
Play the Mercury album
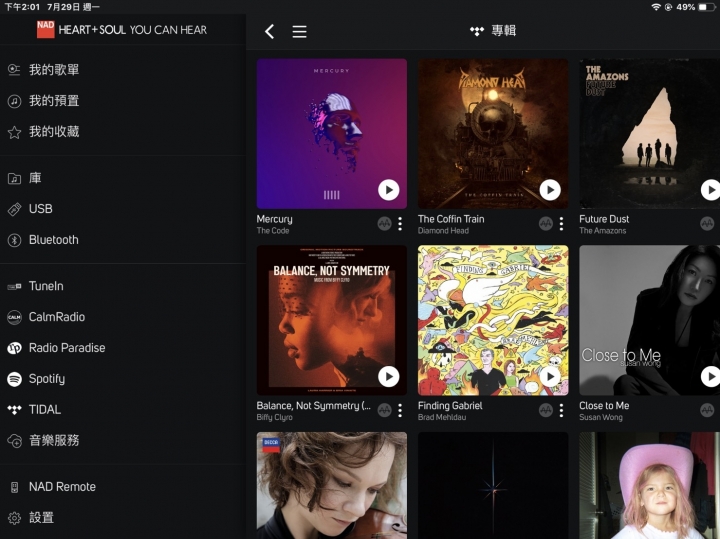[x=388, y=190]
